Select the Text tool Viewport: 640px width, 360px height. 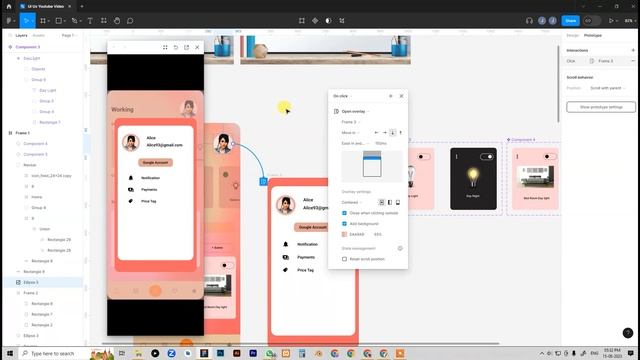coord(90,21)
